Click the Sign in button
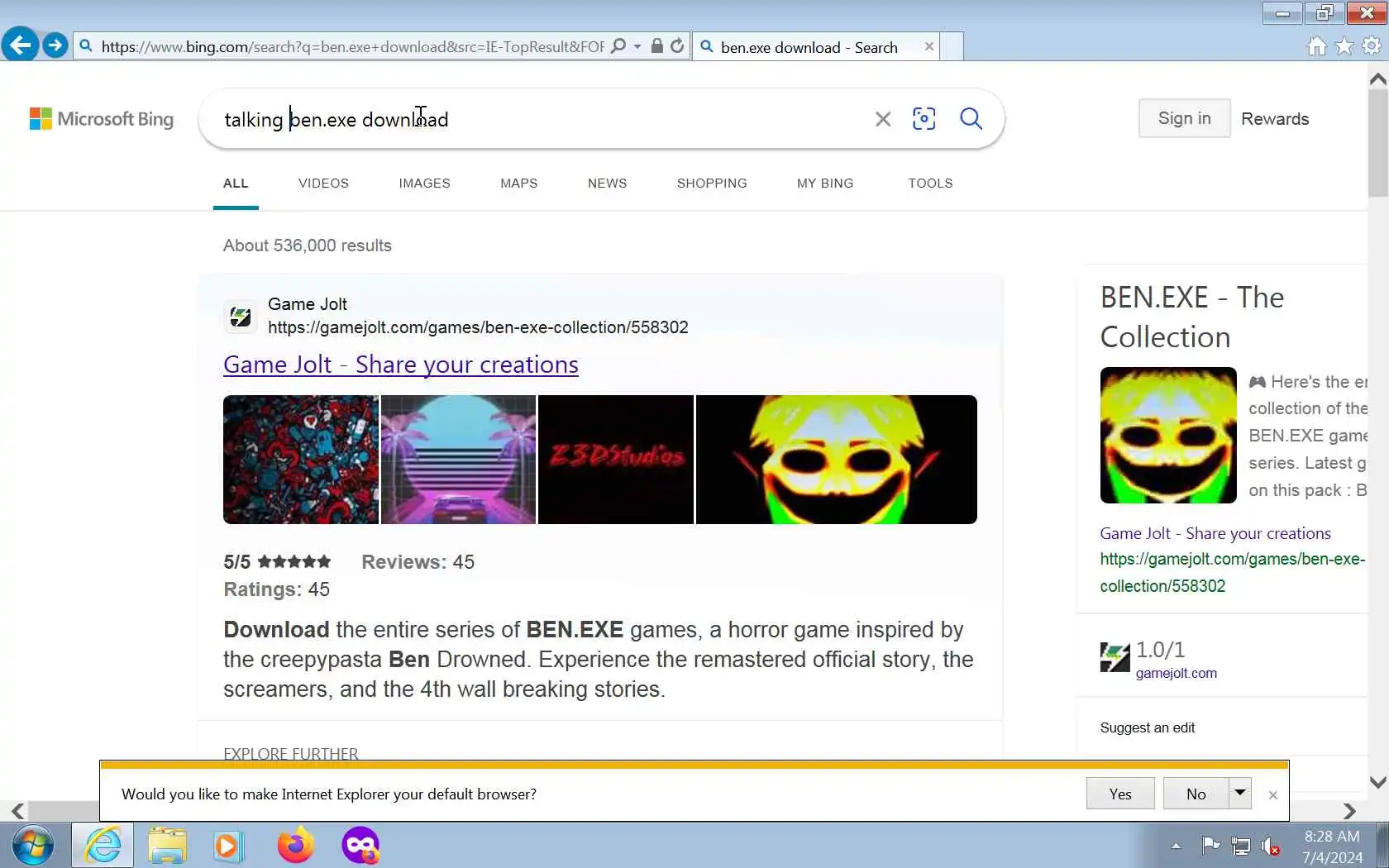The width and height of the screenshot is (1389, 868). (x=1184, y=118)
